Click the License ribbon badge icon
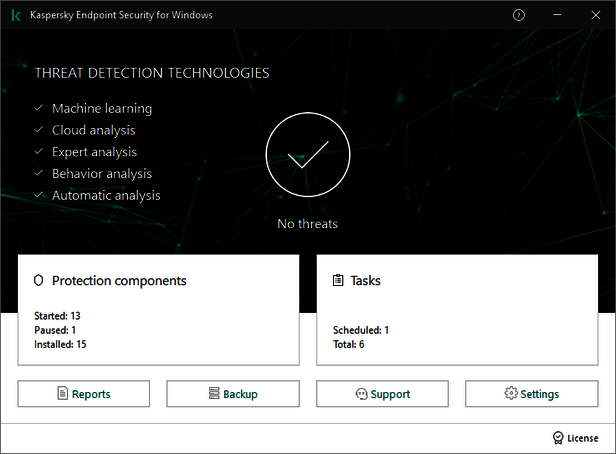 coord(557,438)
